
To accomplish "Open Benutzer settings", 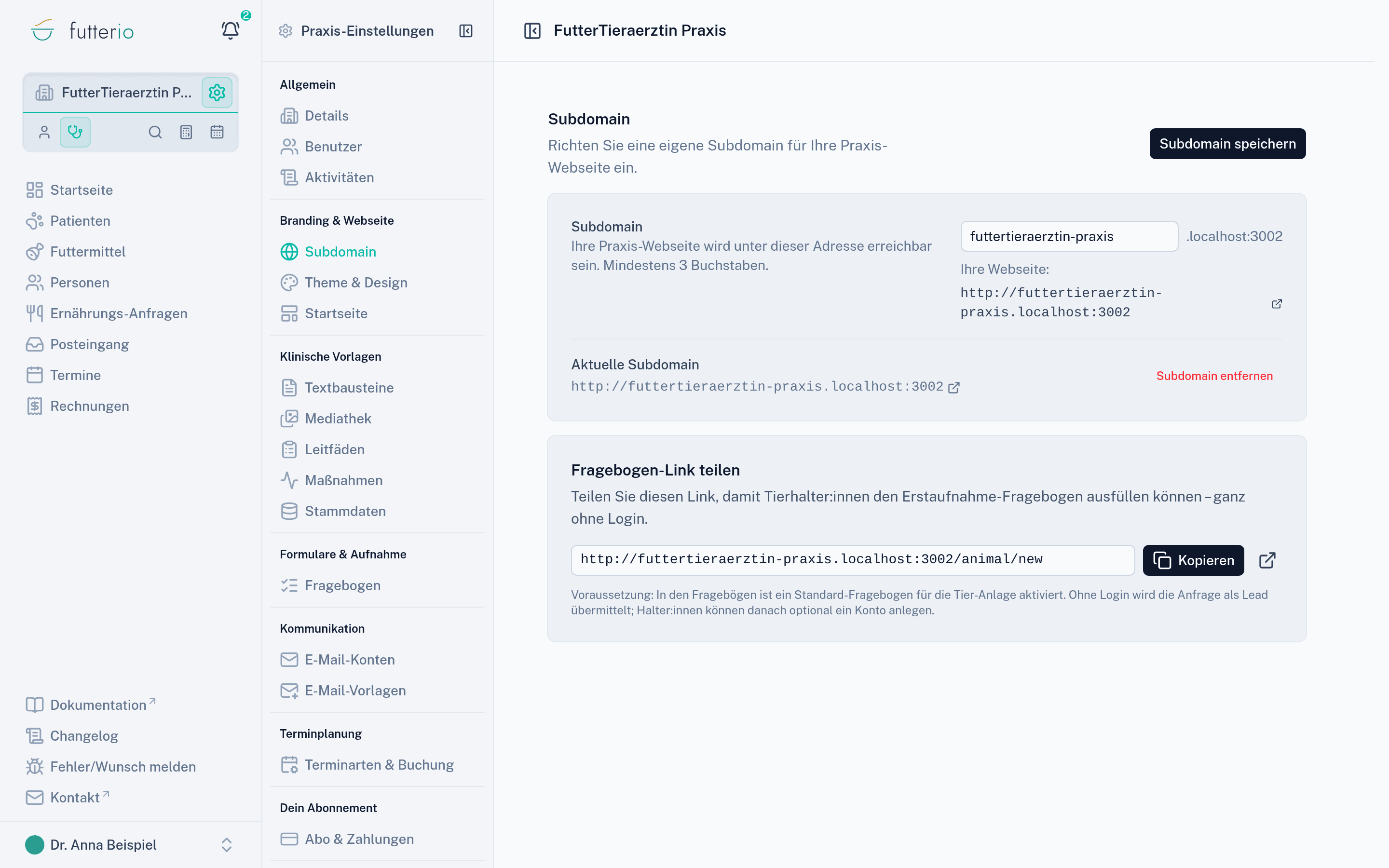I will pyautogui.click(x=321, y=147).
